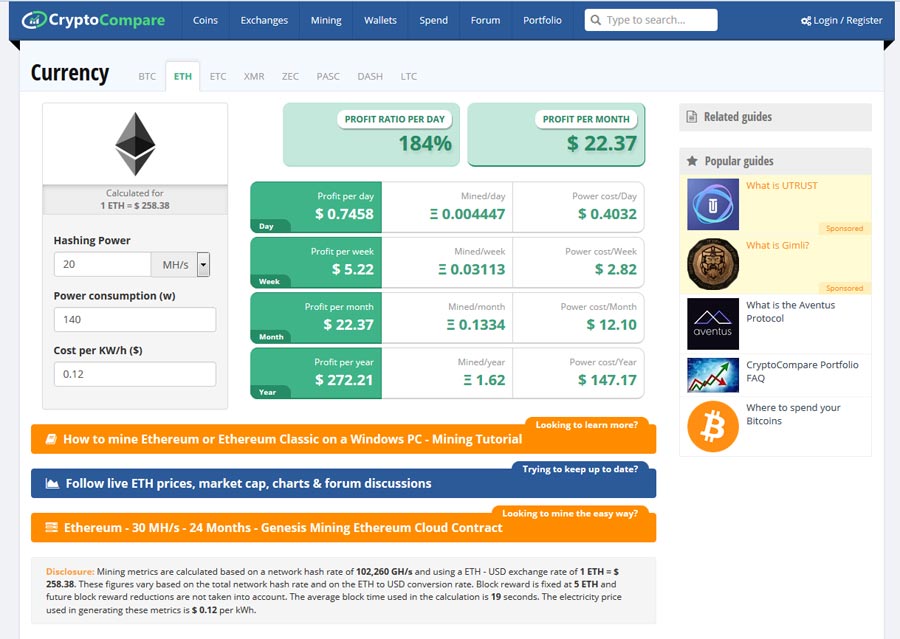Open CryptoCompare Portfolio FAQ link
Image resolution: width=900 pixels, height=639 pixels.
coord(802,371)
